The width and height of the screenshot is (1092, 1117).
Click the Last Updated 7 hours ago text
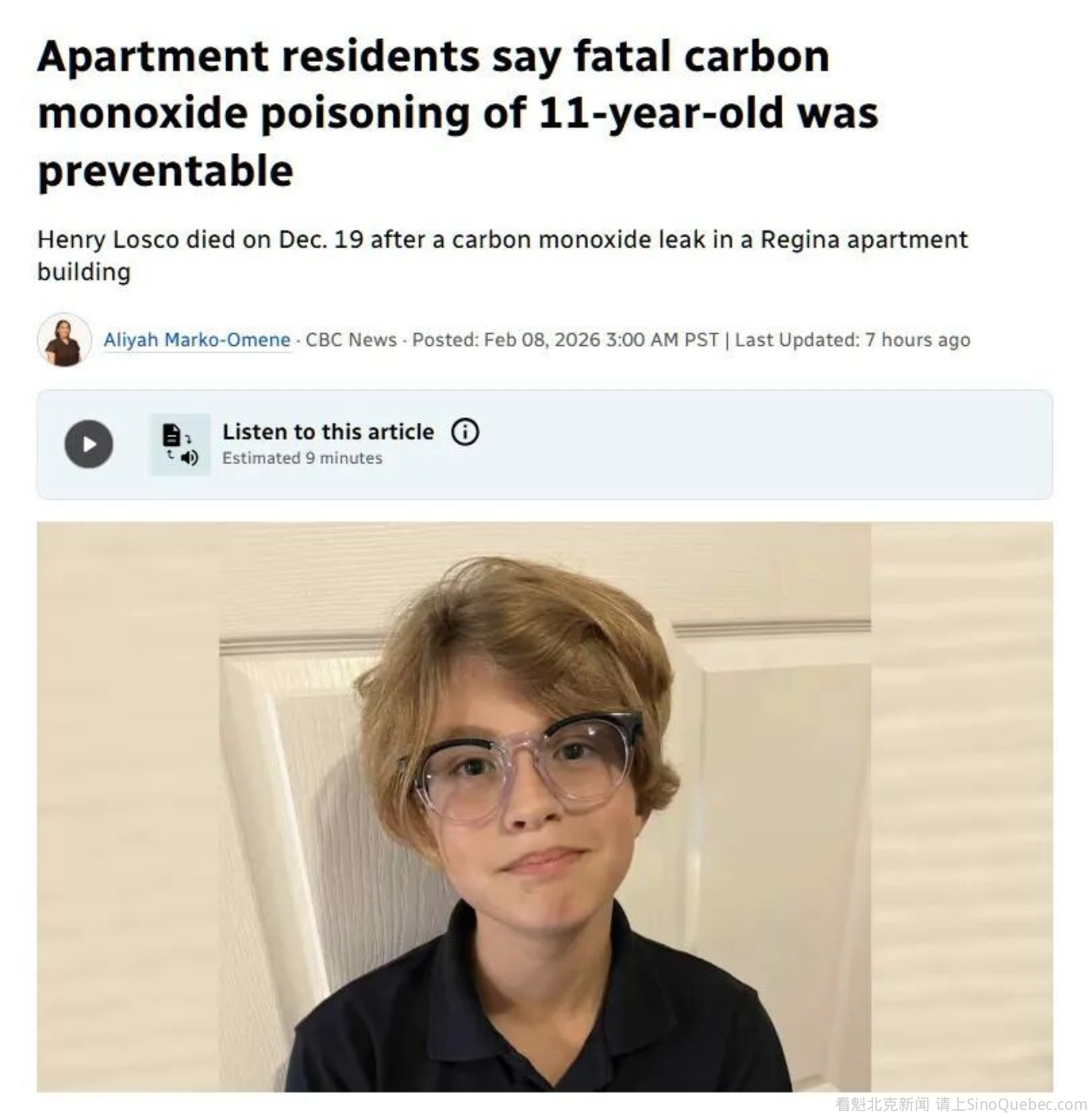coord(852,340)
